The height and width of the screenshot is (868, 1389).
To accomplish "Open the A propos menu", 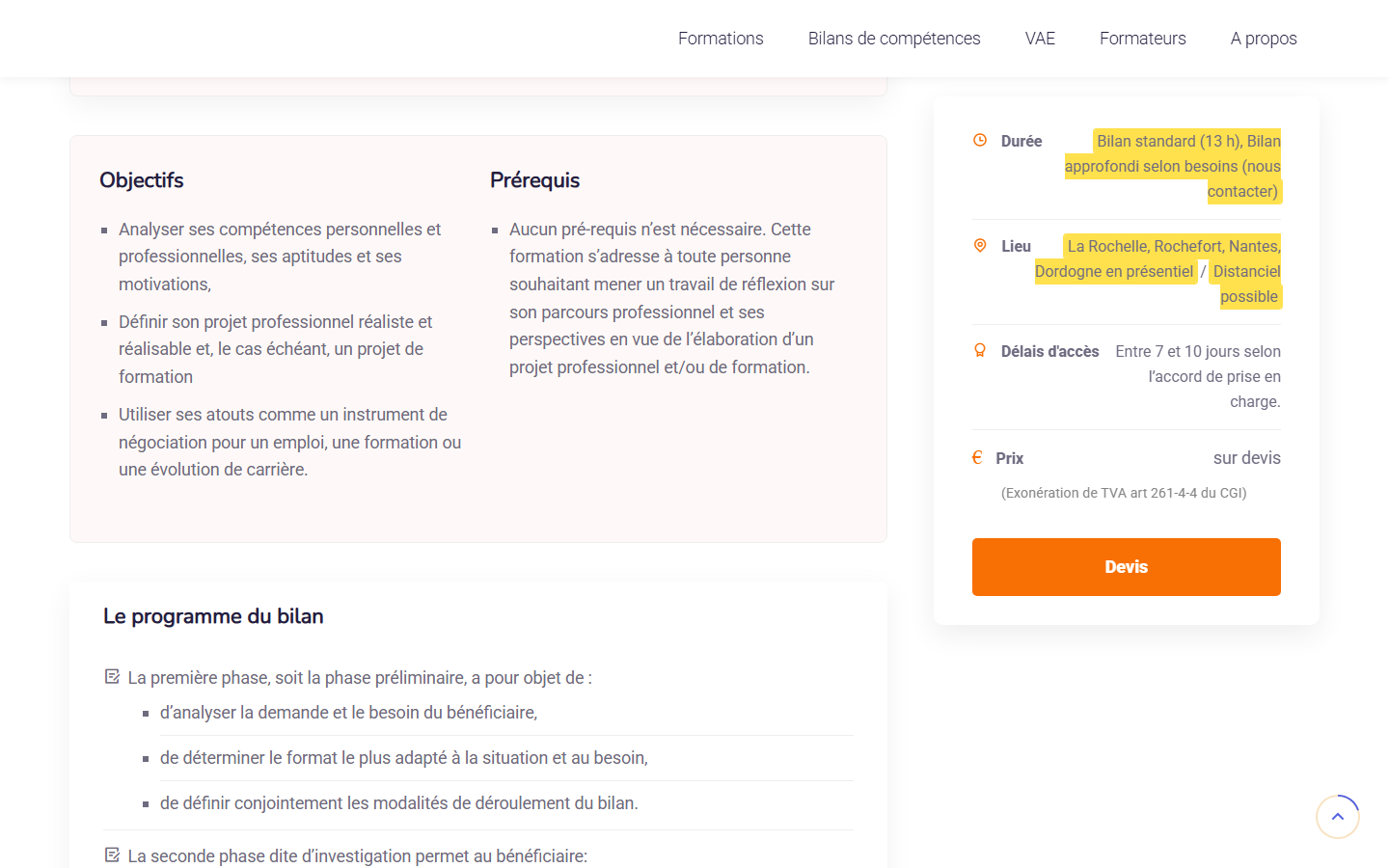I will click(1264, 39).
